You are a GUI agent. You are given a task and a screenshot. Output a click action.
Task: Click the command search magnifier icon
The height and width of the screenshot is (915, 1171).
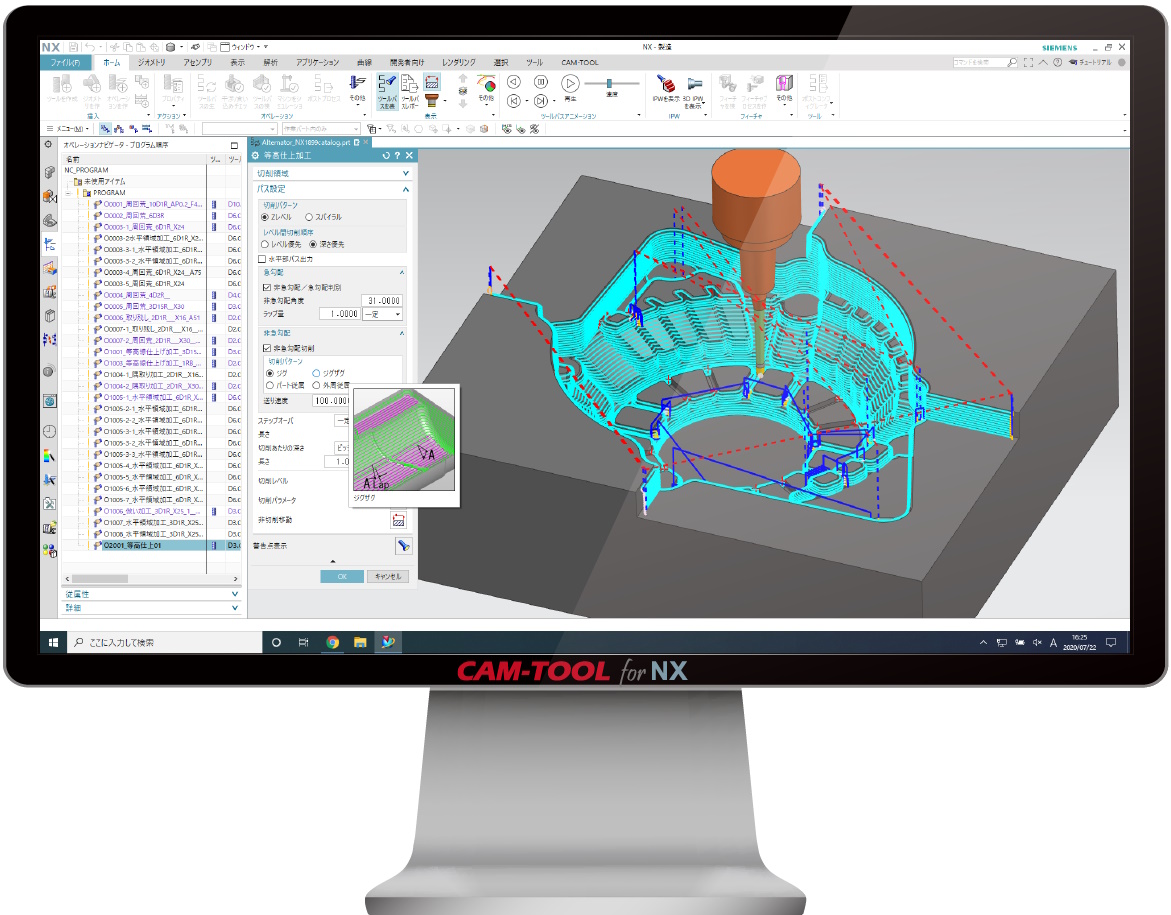pos(1012,62)
